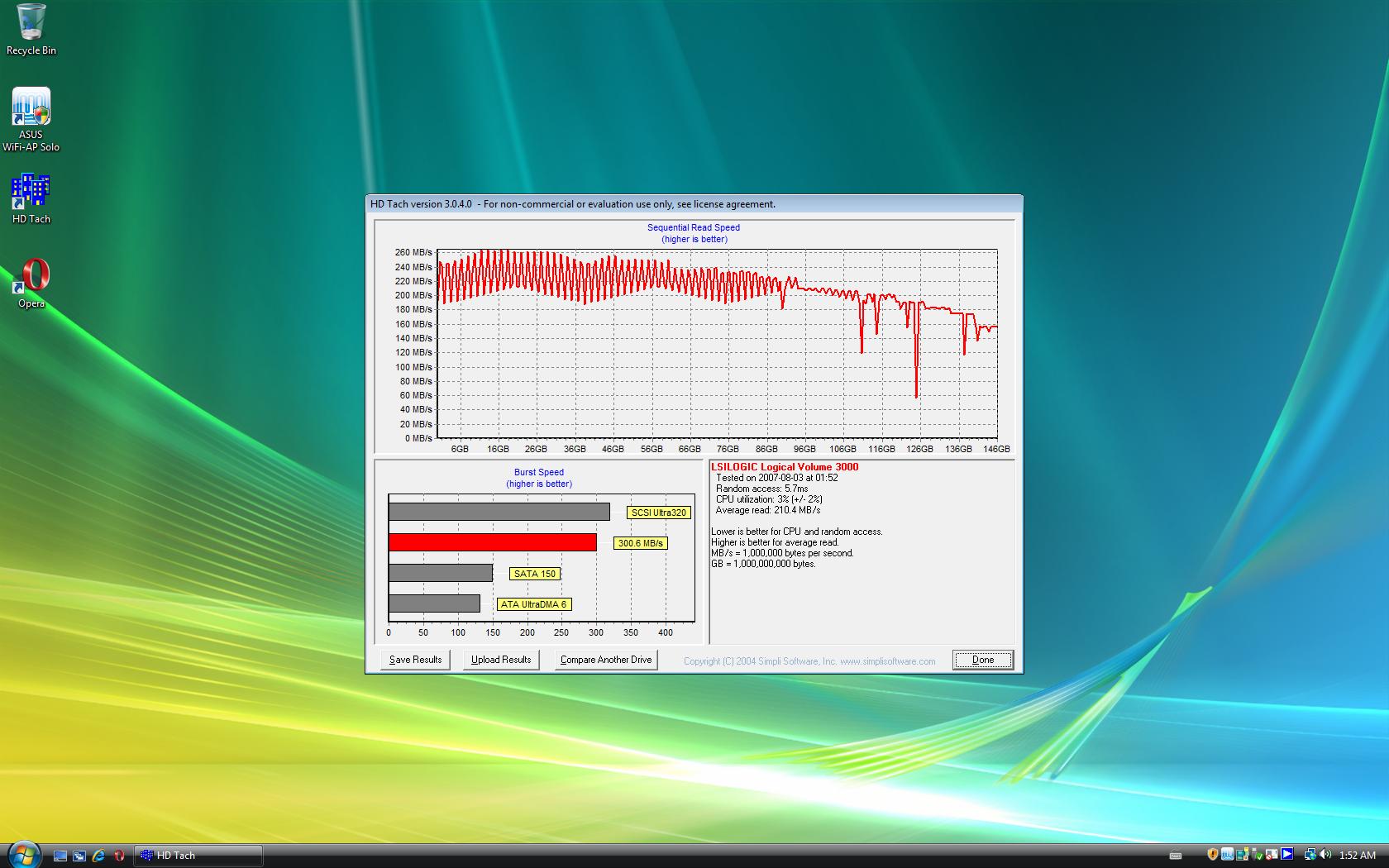The width and height of the screenshot is (1389, 868).
Task: Click the 6GB axis label
Action: (460, 449)
